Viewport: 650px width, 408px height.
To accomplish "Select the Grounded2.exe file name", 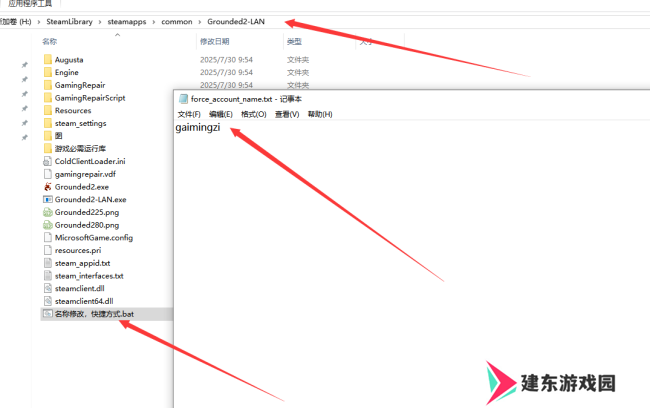I will coord(82,187).
